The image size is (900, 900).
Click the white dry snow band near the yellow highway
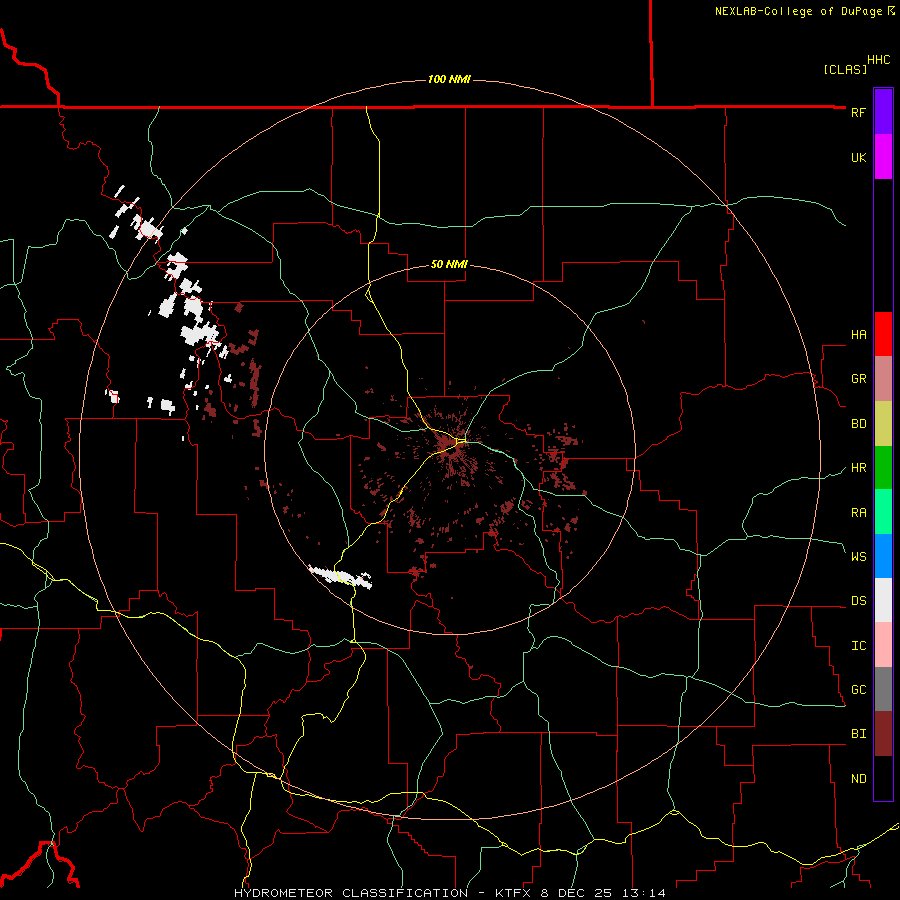(x=340, y=576)
